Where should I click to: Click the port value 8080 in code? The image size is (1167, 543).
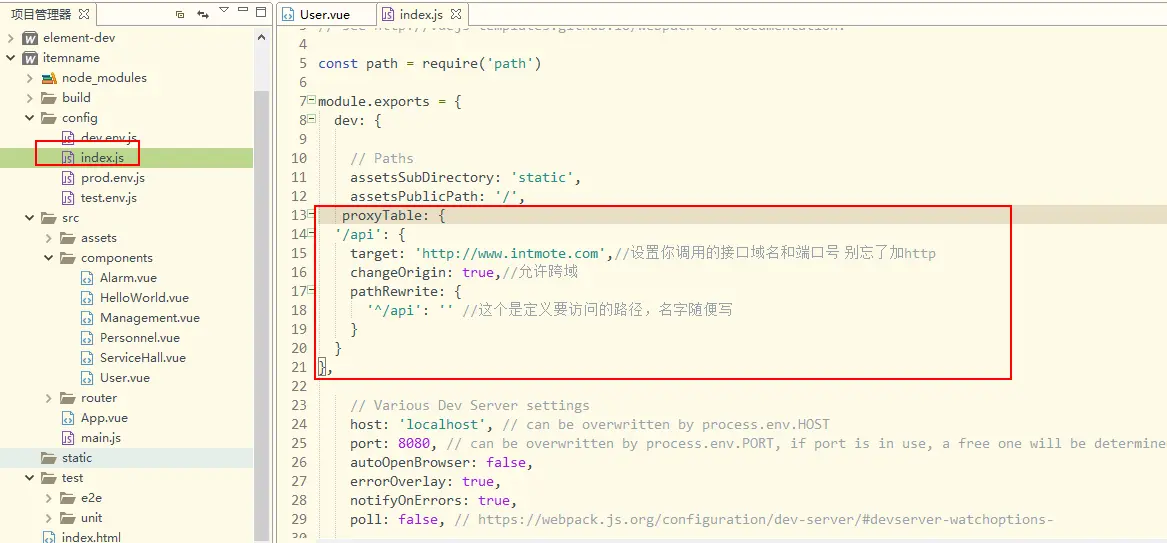(x=414, y=443)
